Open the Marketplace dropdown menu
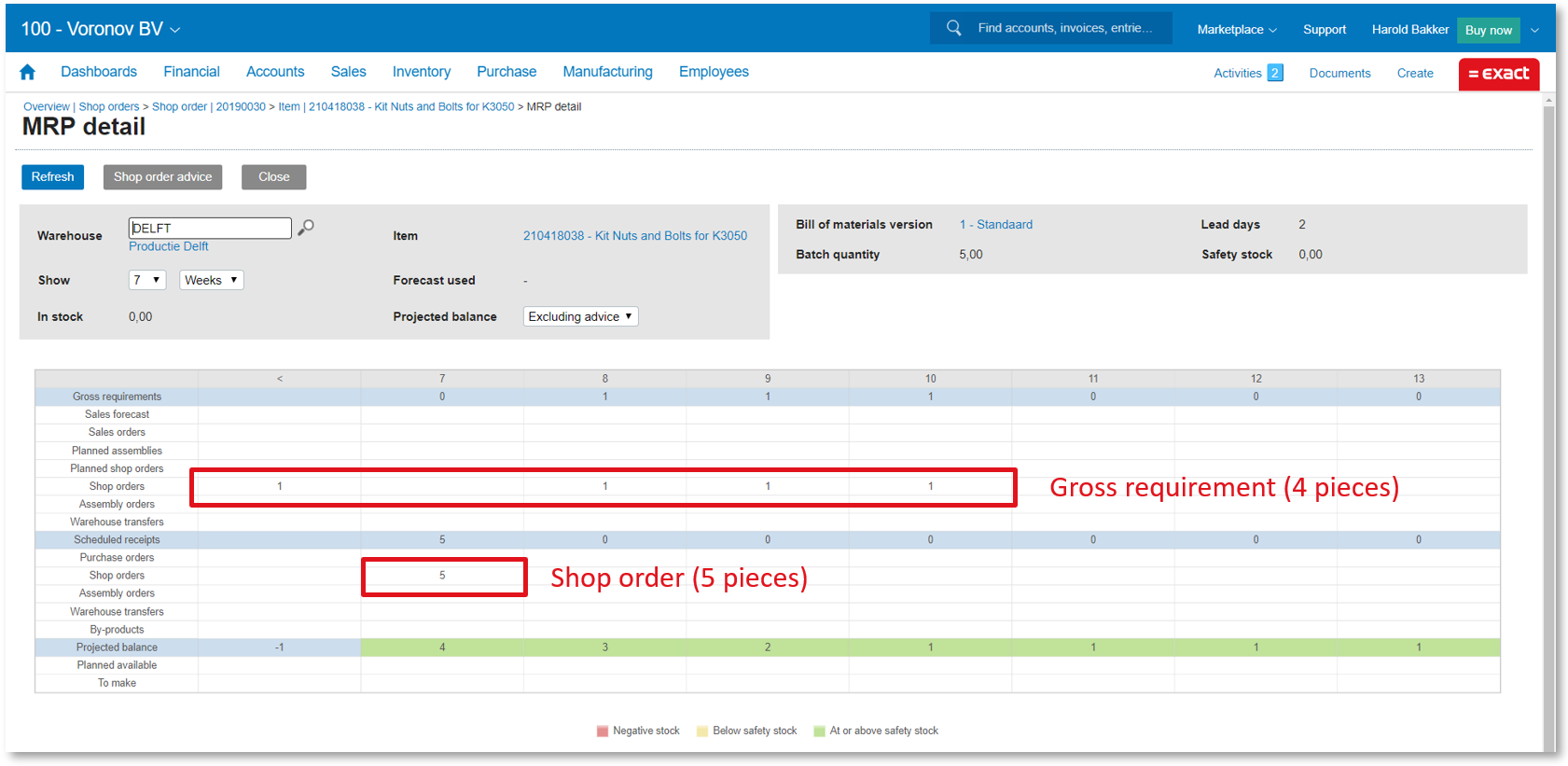This screenshot has width=1568, height=766. point(1236,30)
